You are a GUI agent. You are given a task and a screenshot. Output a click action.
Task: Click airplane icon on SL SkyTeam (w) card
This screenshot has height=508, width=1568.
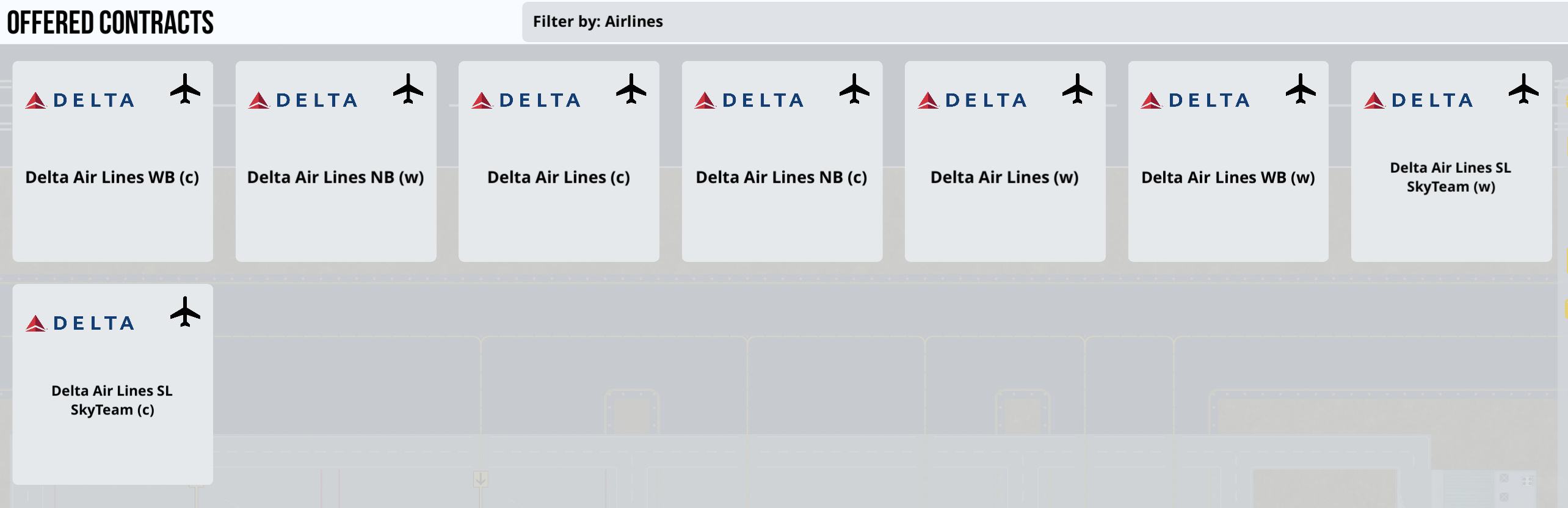tap(1523, 89)
